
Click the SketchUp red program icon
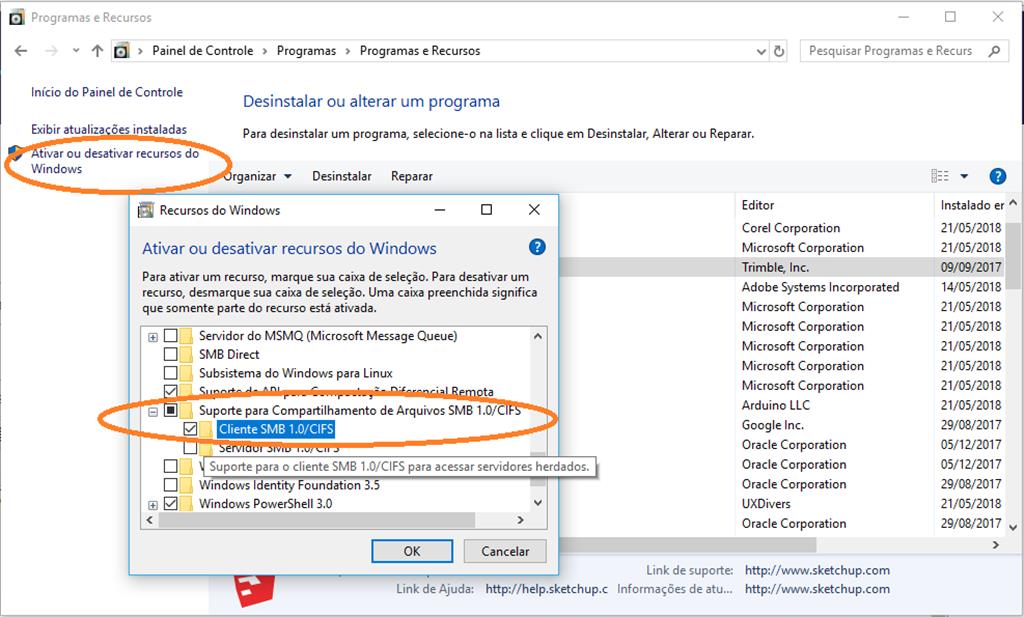point(256,590)
